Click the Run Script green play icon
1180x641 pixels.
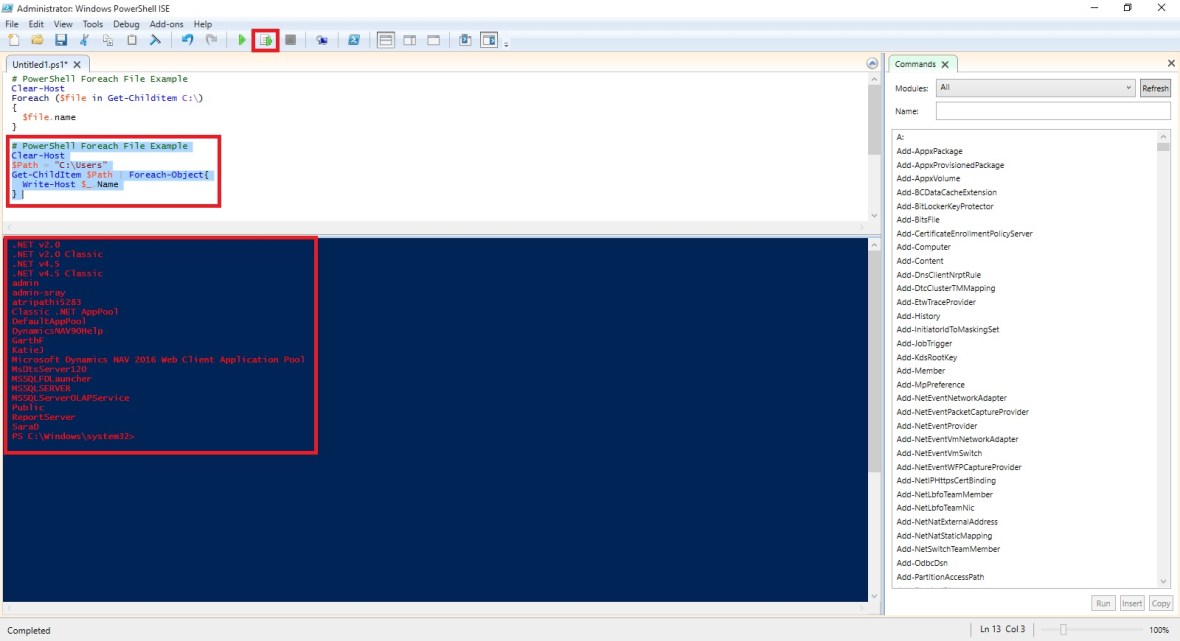(242, 40)
